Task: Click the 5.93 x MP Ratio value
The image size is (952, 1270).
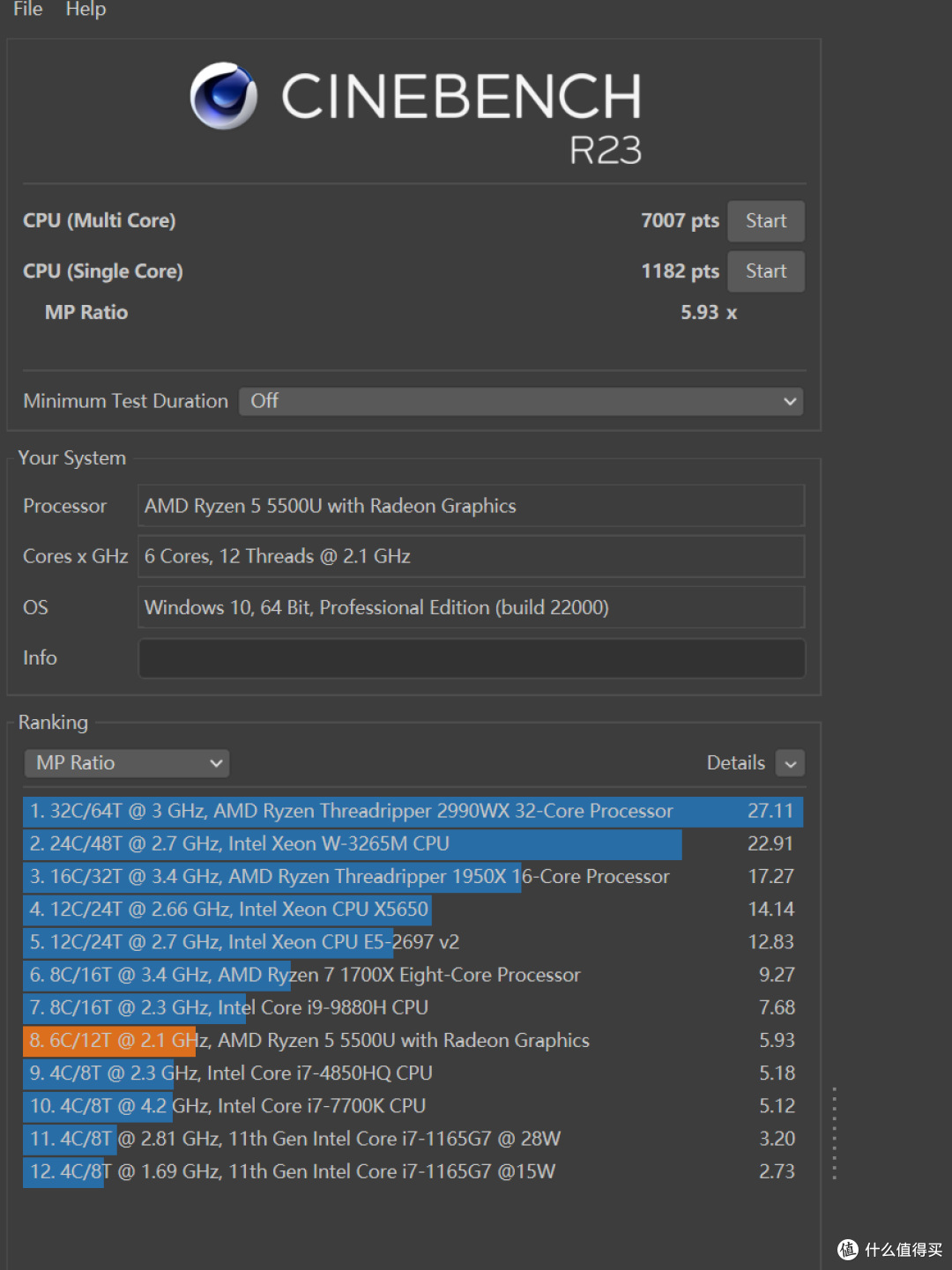Action: pos(709,313)
